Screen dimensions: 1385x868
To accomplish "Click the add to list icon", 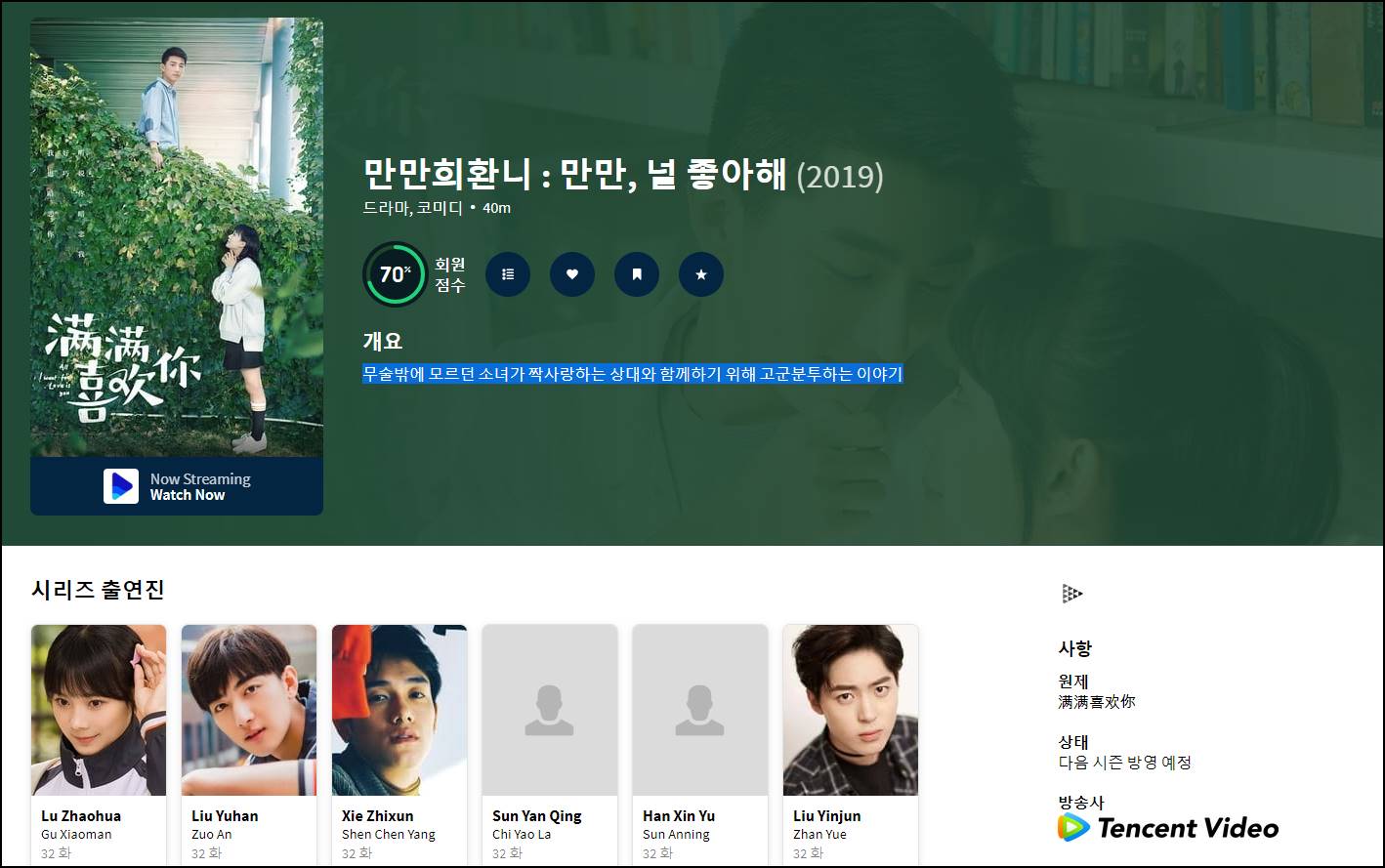I will (x=508, y=274).
